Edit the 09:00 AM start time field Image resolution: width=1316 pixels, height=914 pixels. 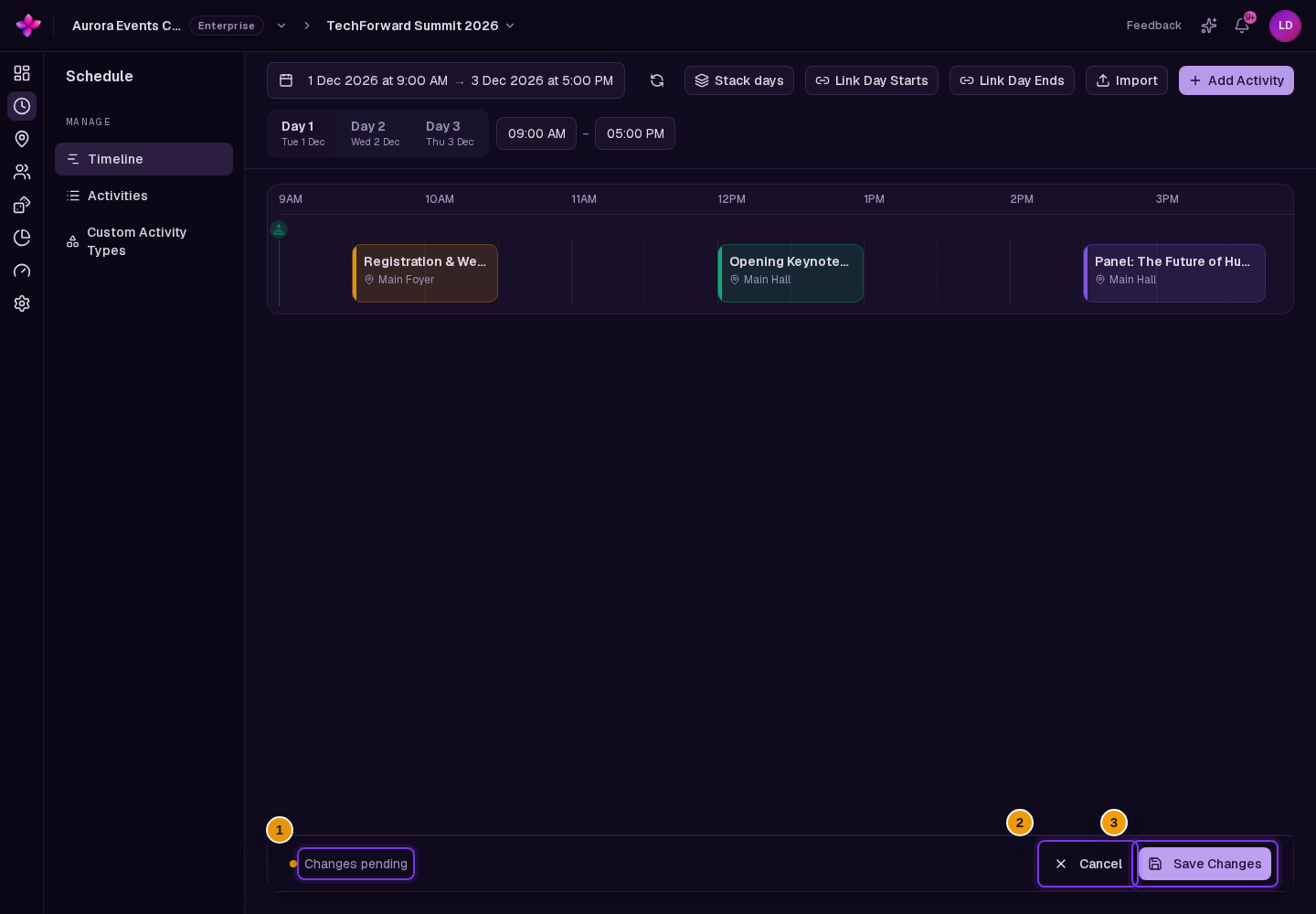point(536,133)
